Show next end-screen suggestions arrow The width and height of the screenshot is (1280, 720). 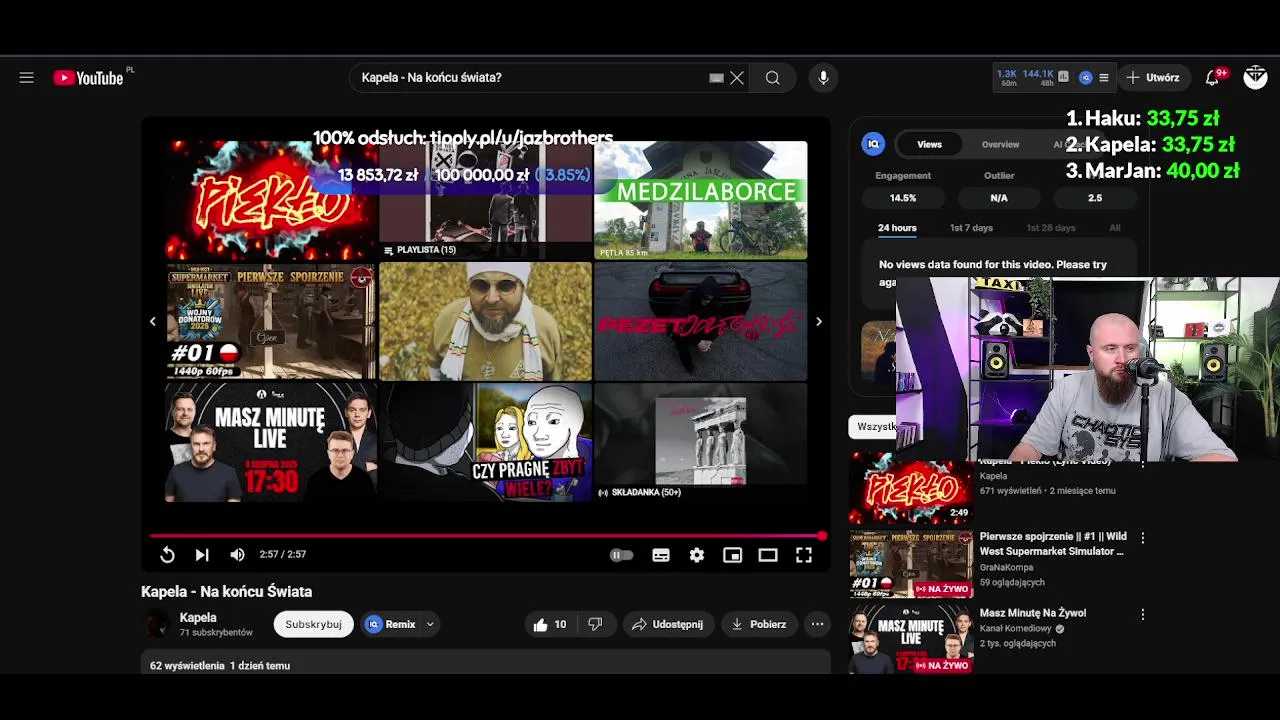819,321
